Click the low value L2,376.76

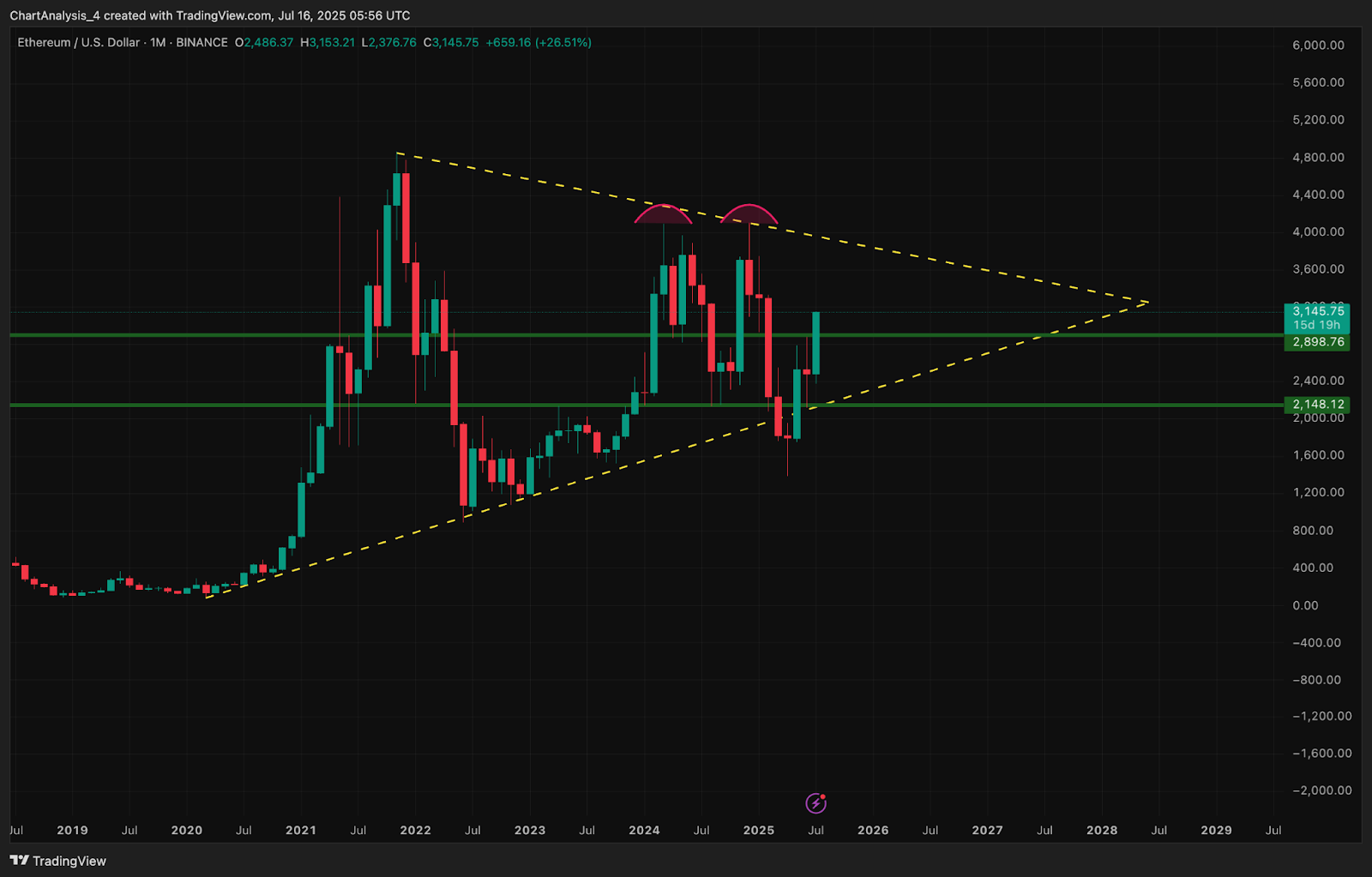click(x=389, y=42)
